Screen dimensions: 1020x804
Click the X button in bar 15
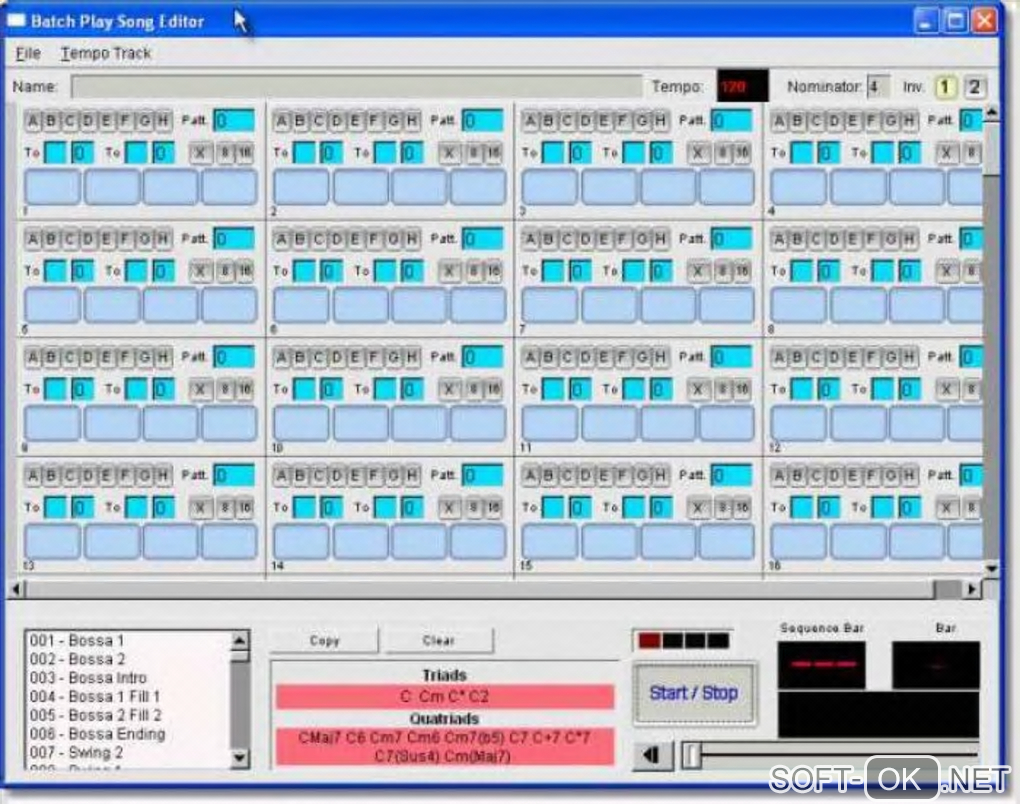coord(698,508)
